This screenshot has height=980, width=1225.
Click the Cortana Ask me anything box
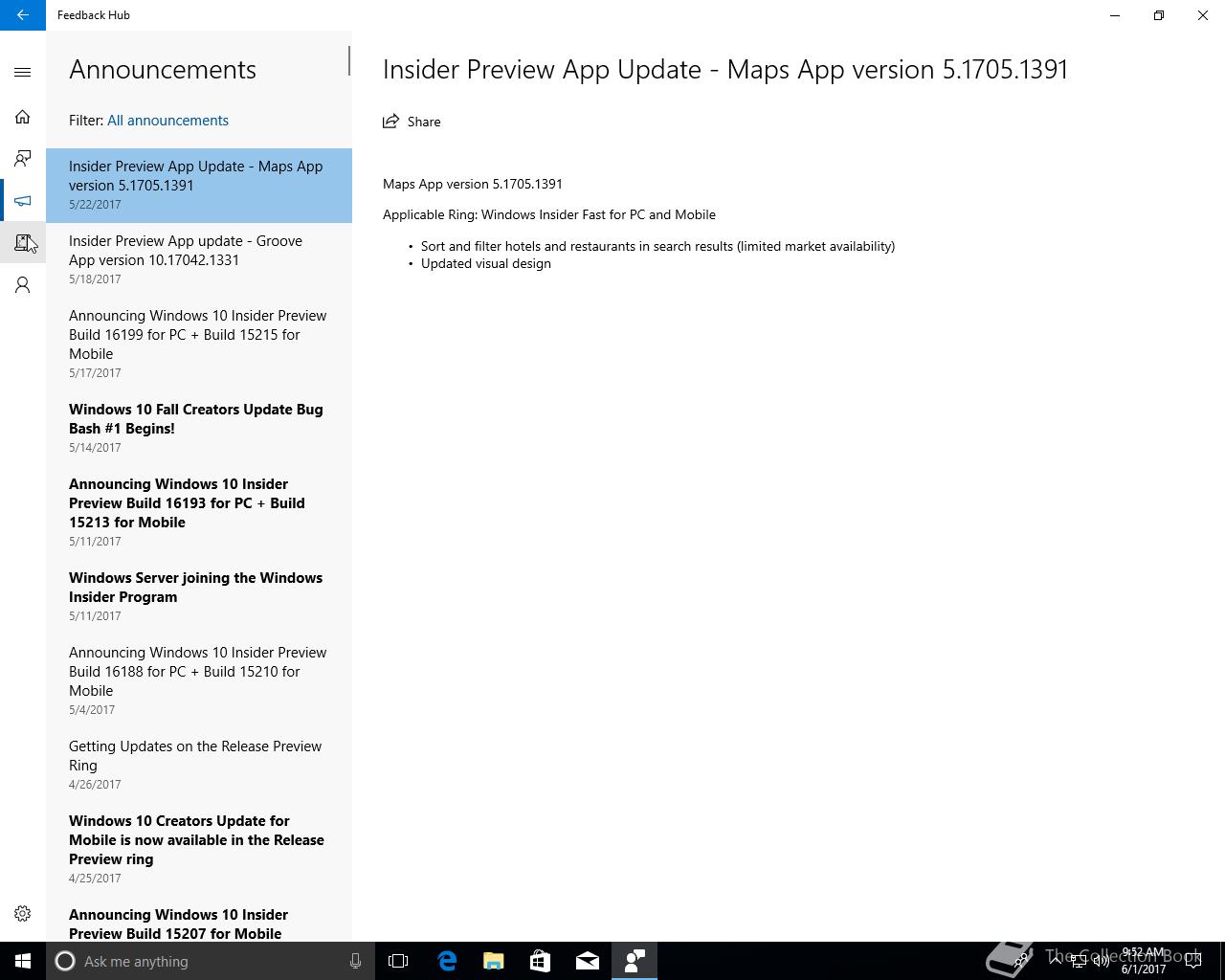(x=197, y=961)
